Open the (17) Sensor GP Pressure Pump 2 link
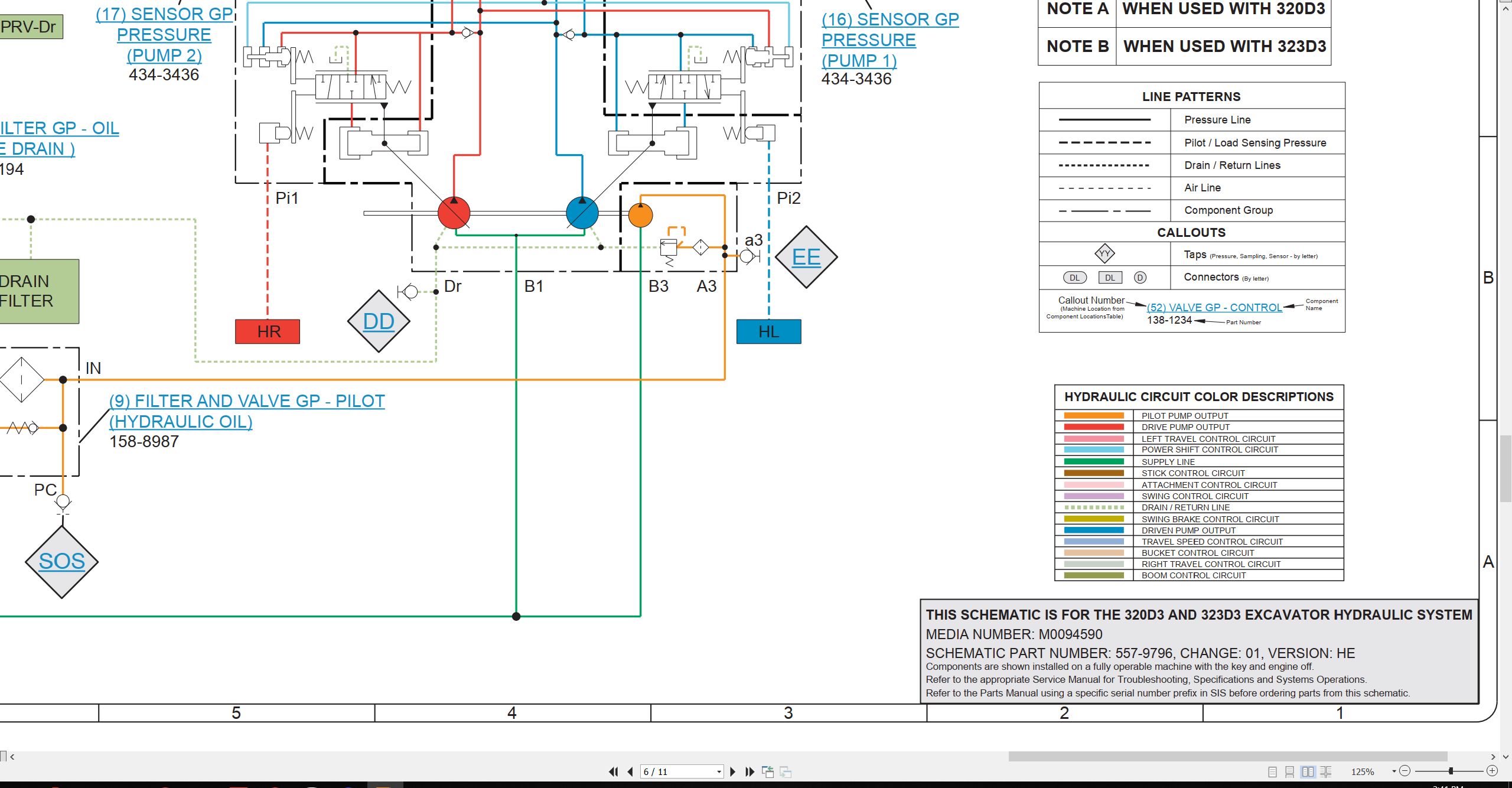The width and height of the screenshot is (1512, 788). point(164,34)
